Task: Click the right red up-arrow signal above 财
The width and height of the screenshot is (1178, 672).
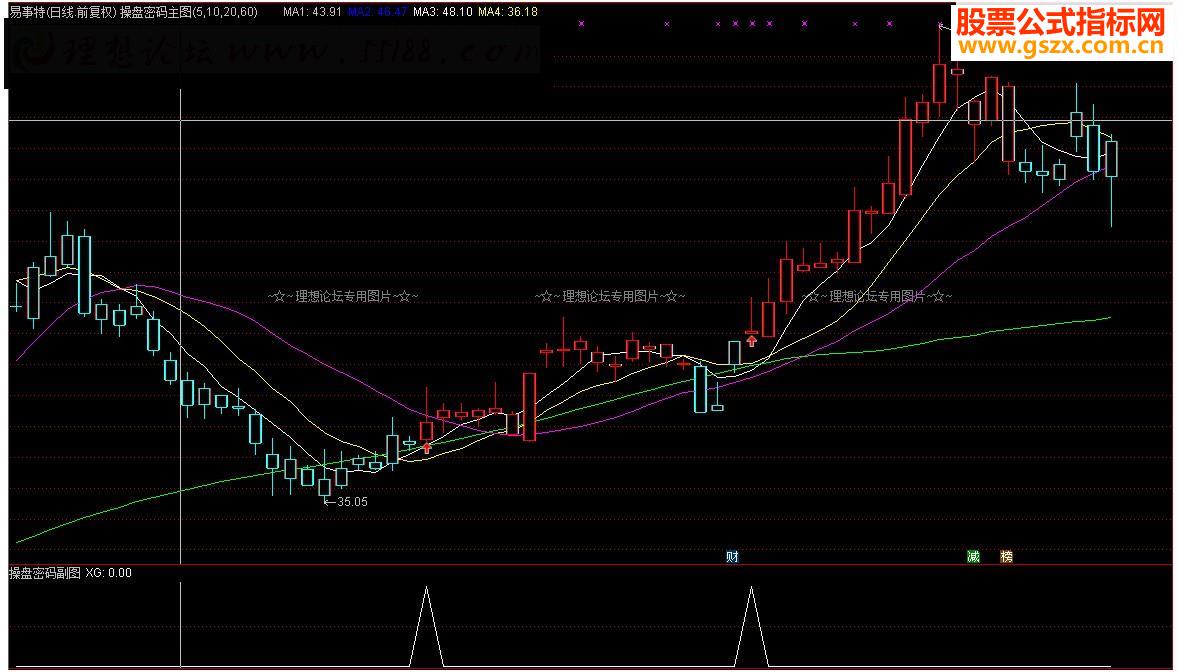Action: pyautogui.click(x=751, y=341)
